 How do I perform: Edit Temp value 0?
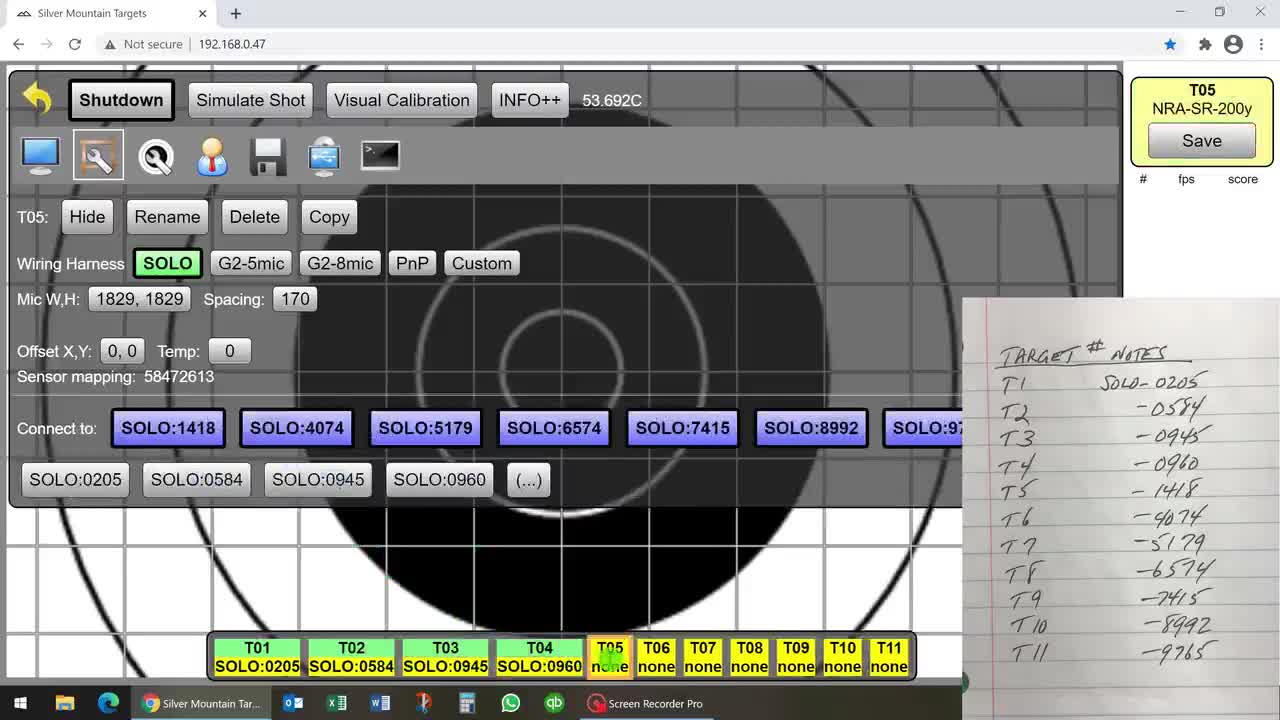tap(229, 351)
